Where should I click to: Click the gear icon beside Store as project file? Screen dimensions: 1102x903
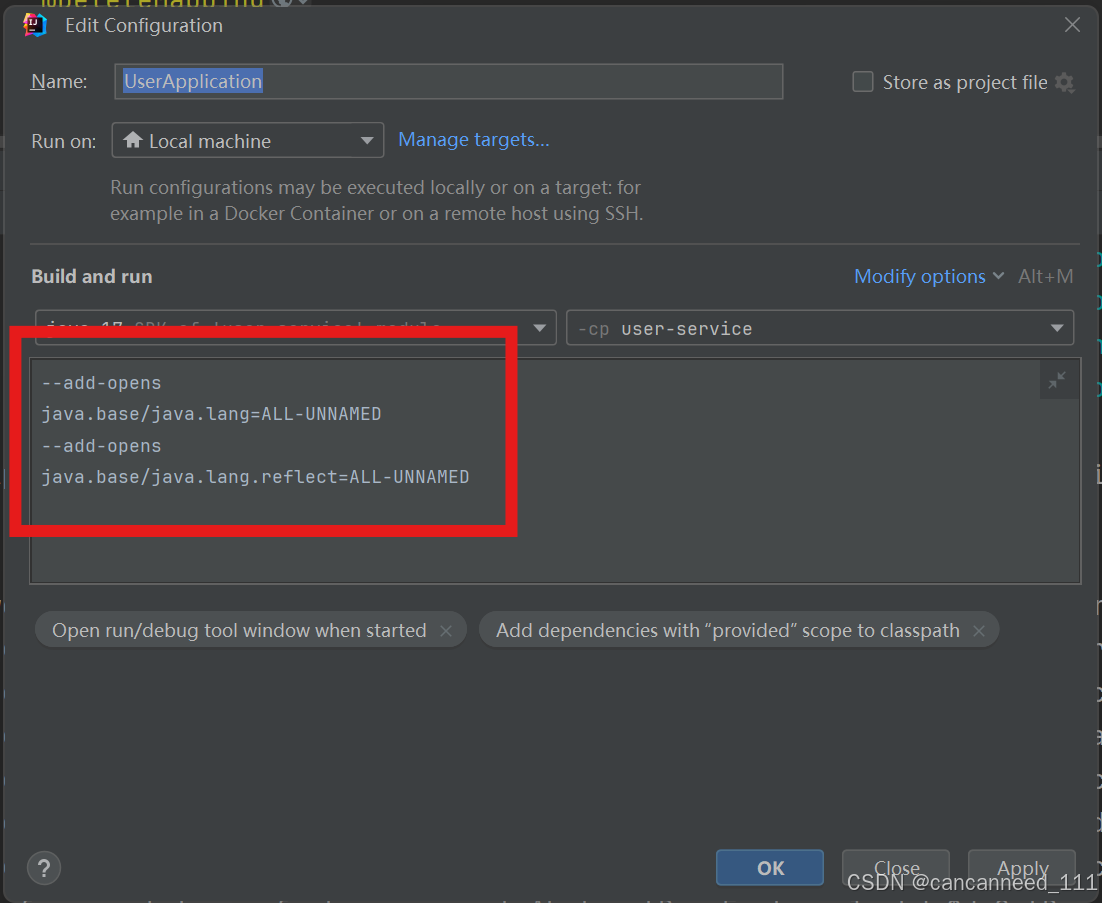point(1065,82)
